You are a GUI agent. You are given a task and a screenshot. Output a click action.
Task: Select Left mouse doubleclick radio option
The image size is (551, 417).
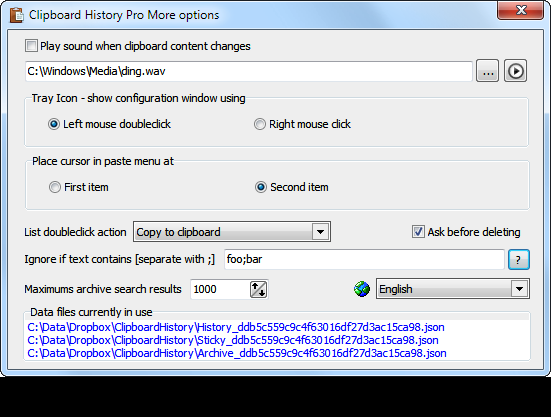pos(54,124)
